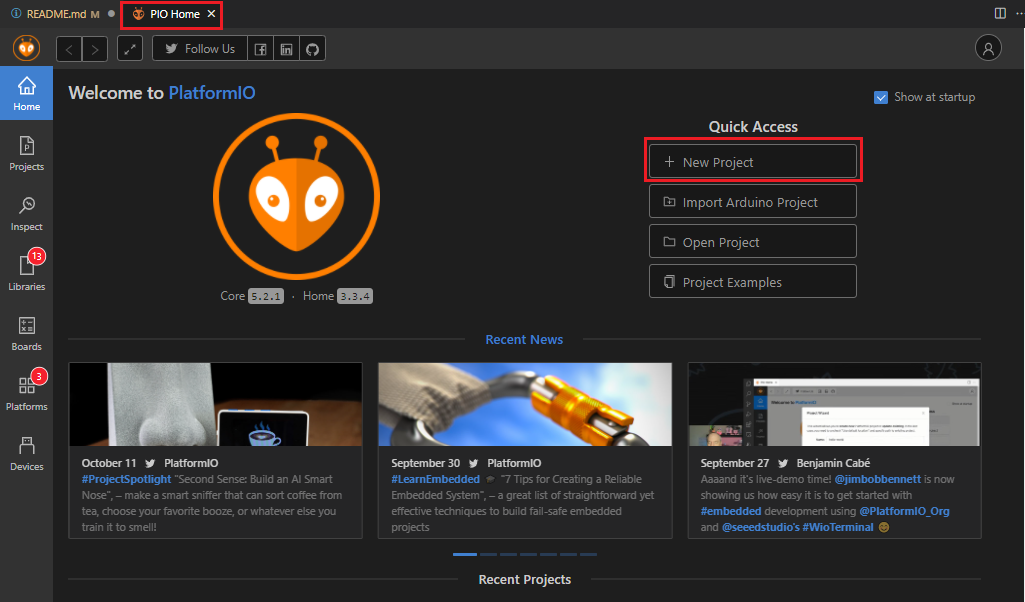Open the GitHub icon link

click(x=312, y=49)
